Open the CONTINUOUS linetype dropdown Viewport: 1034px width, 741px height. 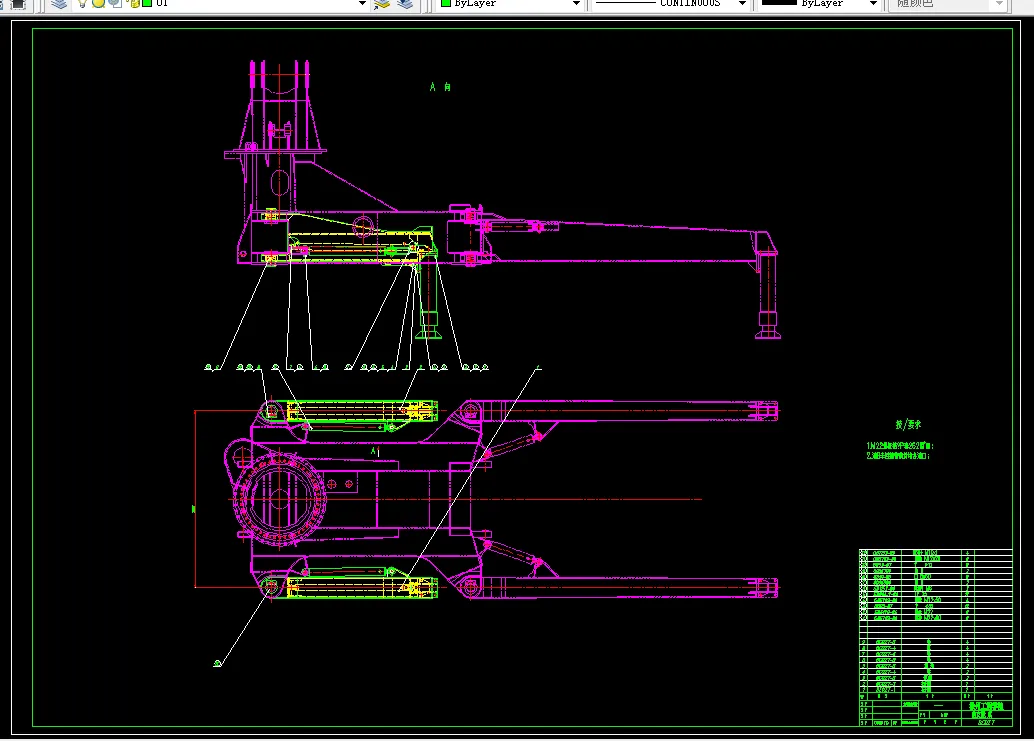pyautogui.click(x=742, y=4)
